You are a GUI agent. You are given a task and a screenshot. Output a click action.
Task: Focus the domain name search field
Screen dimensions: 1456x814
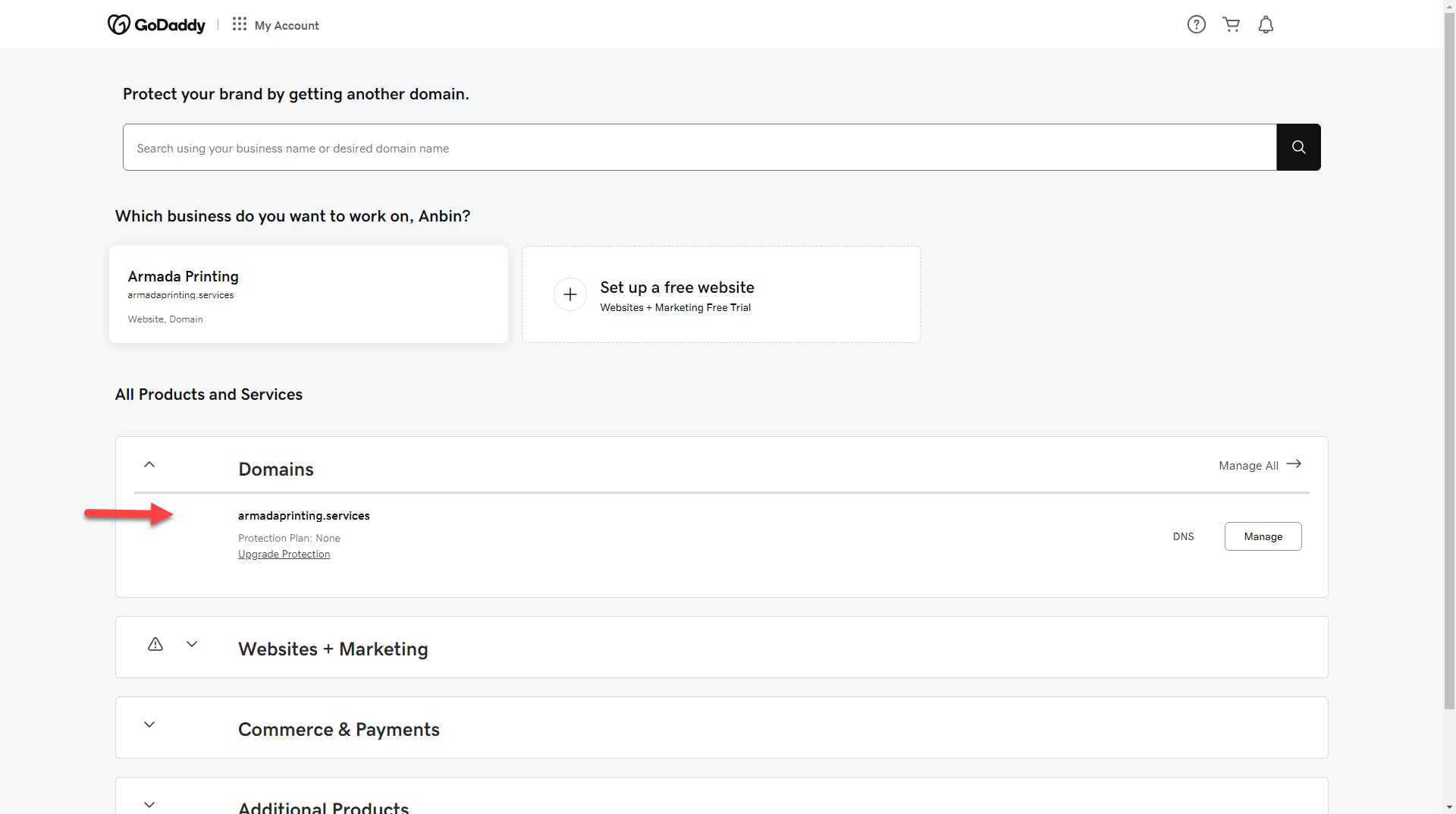(x=700, y=147)
